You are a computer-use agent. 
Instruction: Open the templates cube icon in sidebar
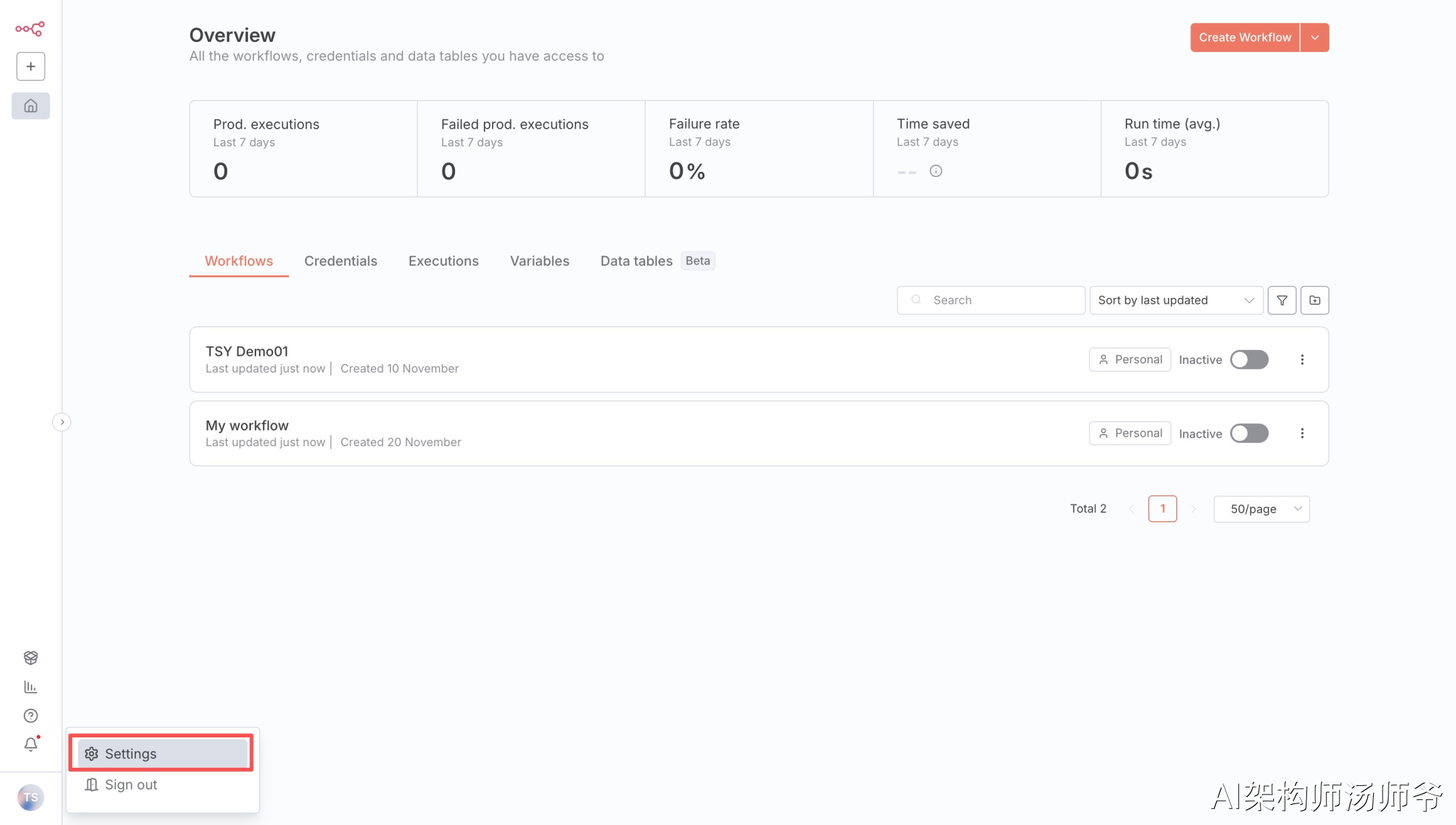tap(30, 657)
